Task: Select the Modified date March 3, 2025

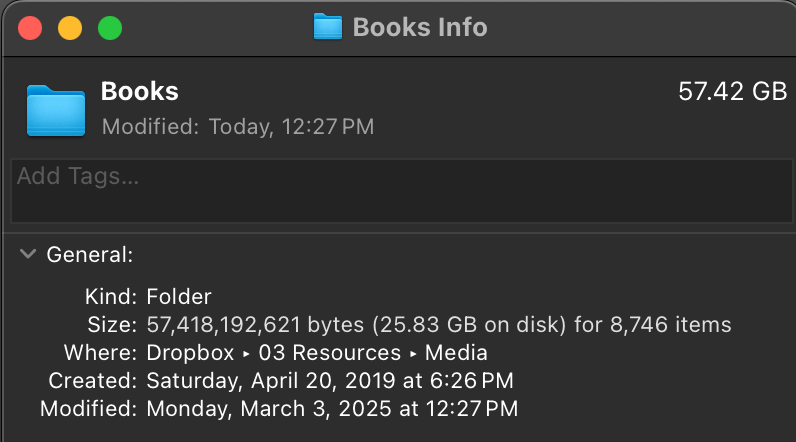Action: point(332,408)
